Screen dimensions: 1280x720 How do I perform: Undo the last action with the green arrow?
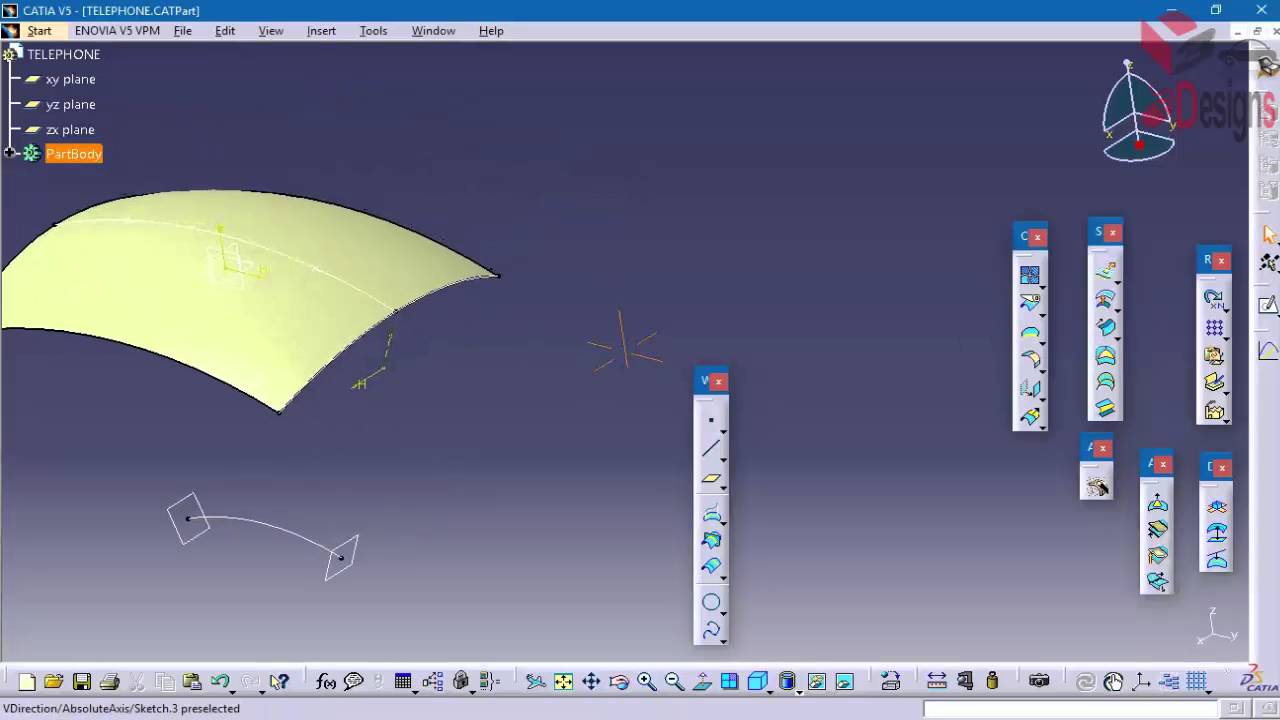220,682
